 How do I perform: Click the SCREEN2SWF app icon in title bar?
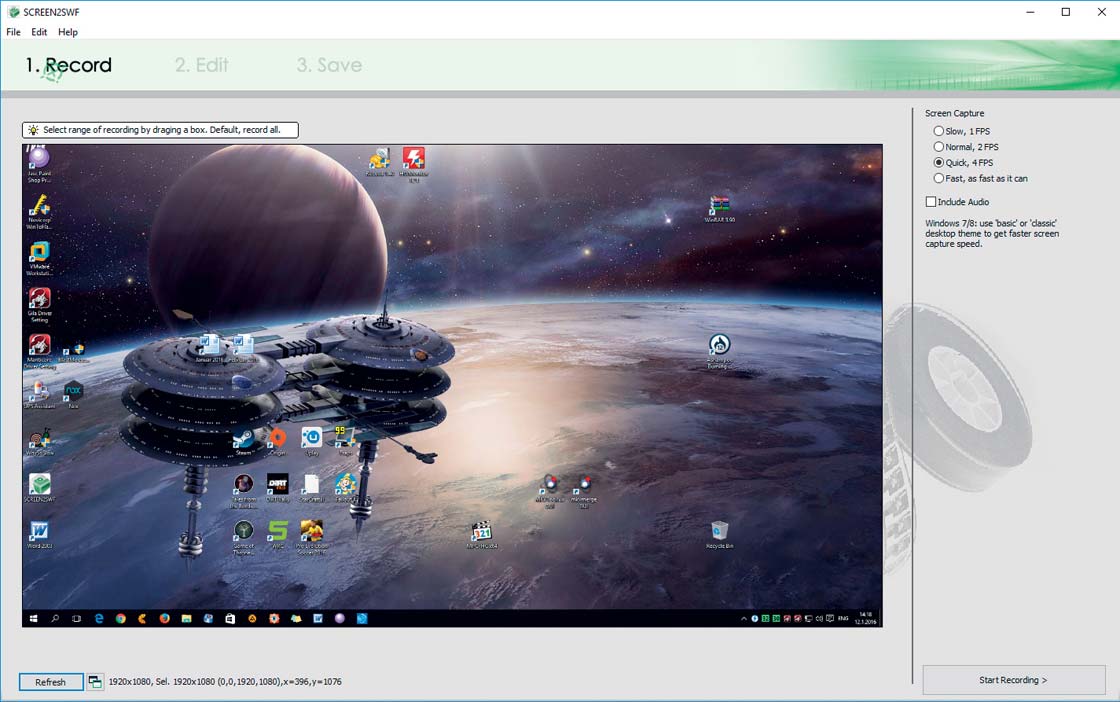(x=13, y=12)
